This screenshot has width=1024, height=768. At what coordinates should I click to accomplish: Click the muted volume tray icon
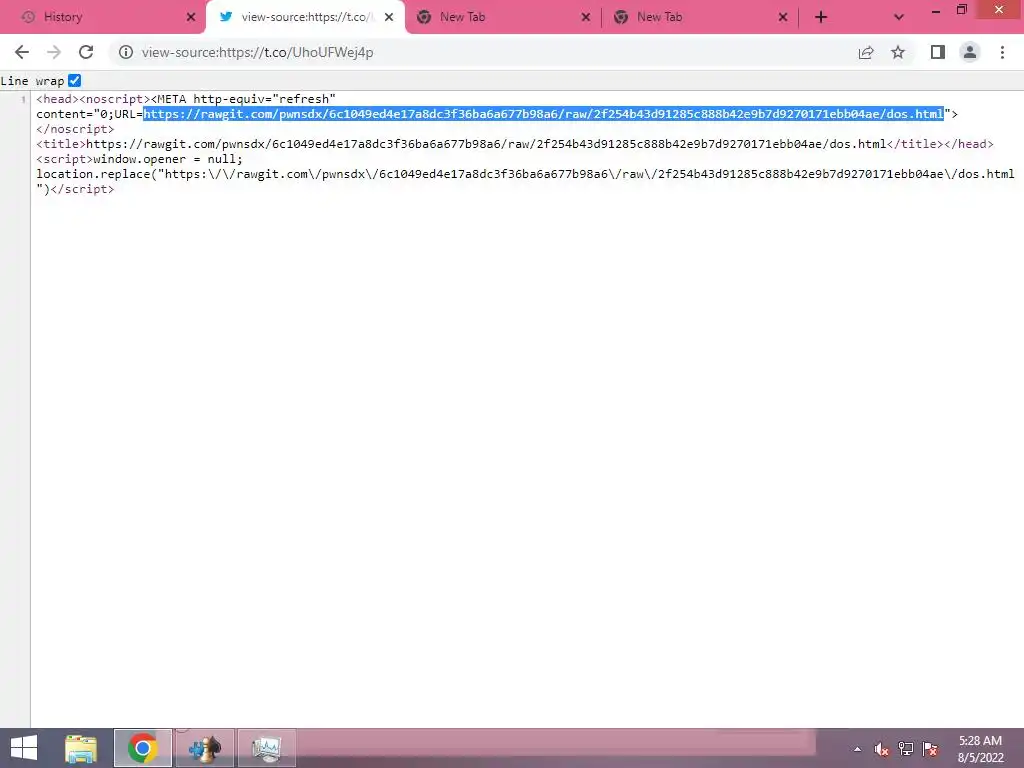click(x=882, y=749)
